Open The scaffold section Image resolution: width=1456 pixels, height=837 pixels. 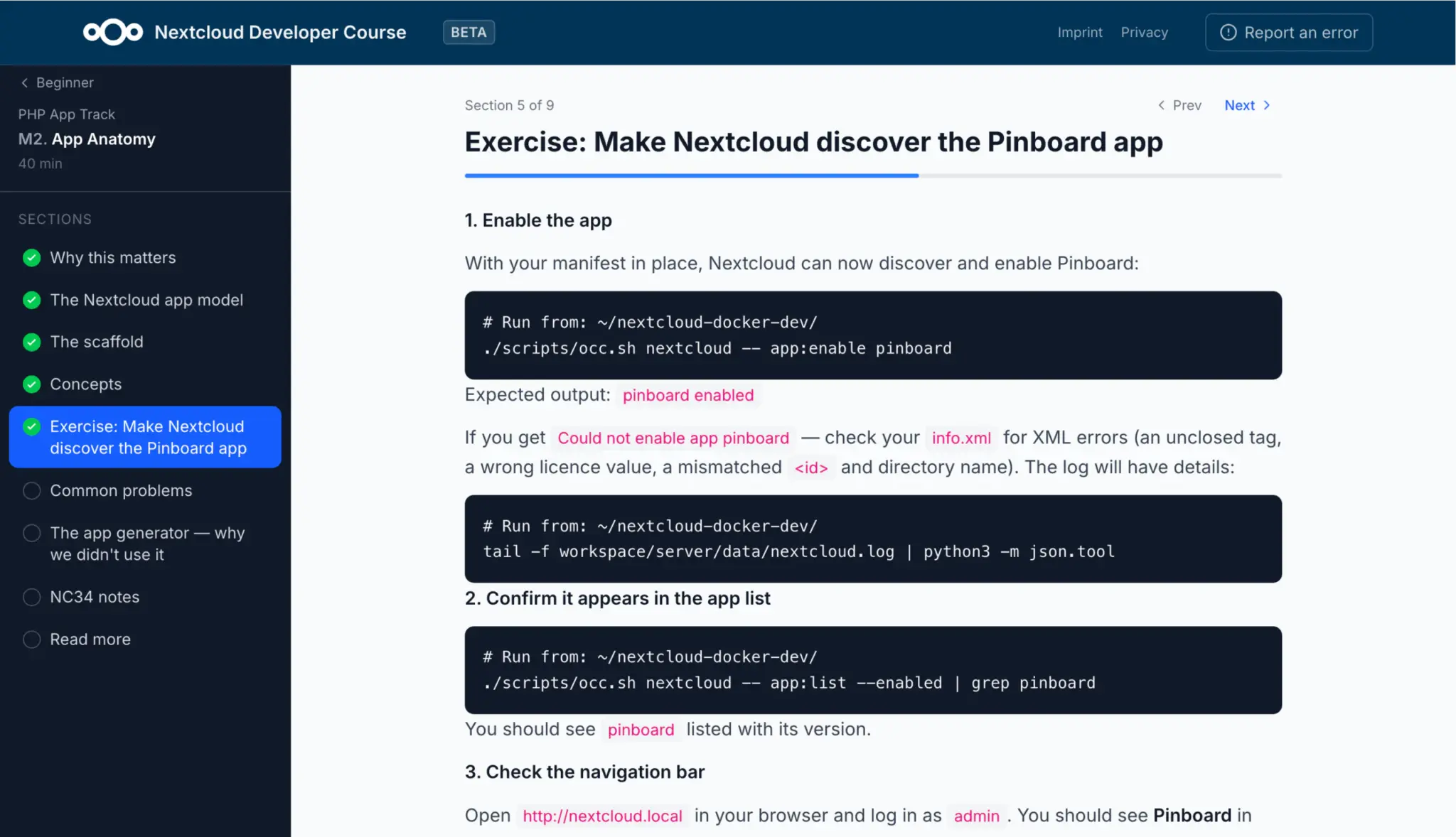coord(145,342)
